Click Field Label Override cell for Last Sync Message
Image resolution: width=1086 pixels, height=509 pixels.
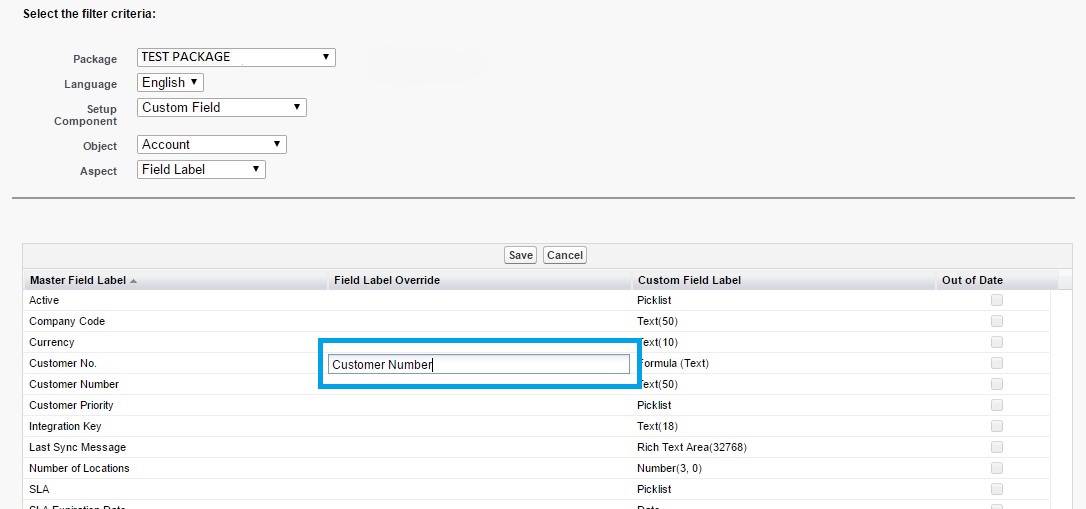(479, 447)
